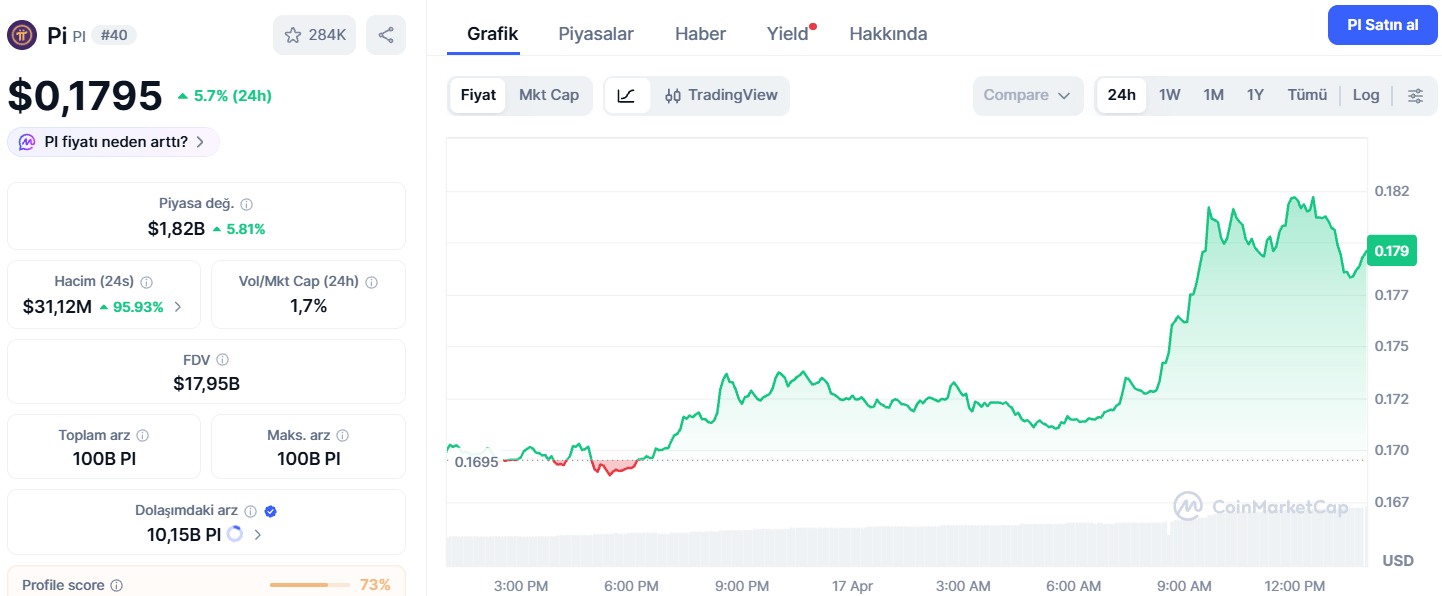This screenshot has height=596, width=1442.
Task: Open the share icon button
Action: pos(386,35)
